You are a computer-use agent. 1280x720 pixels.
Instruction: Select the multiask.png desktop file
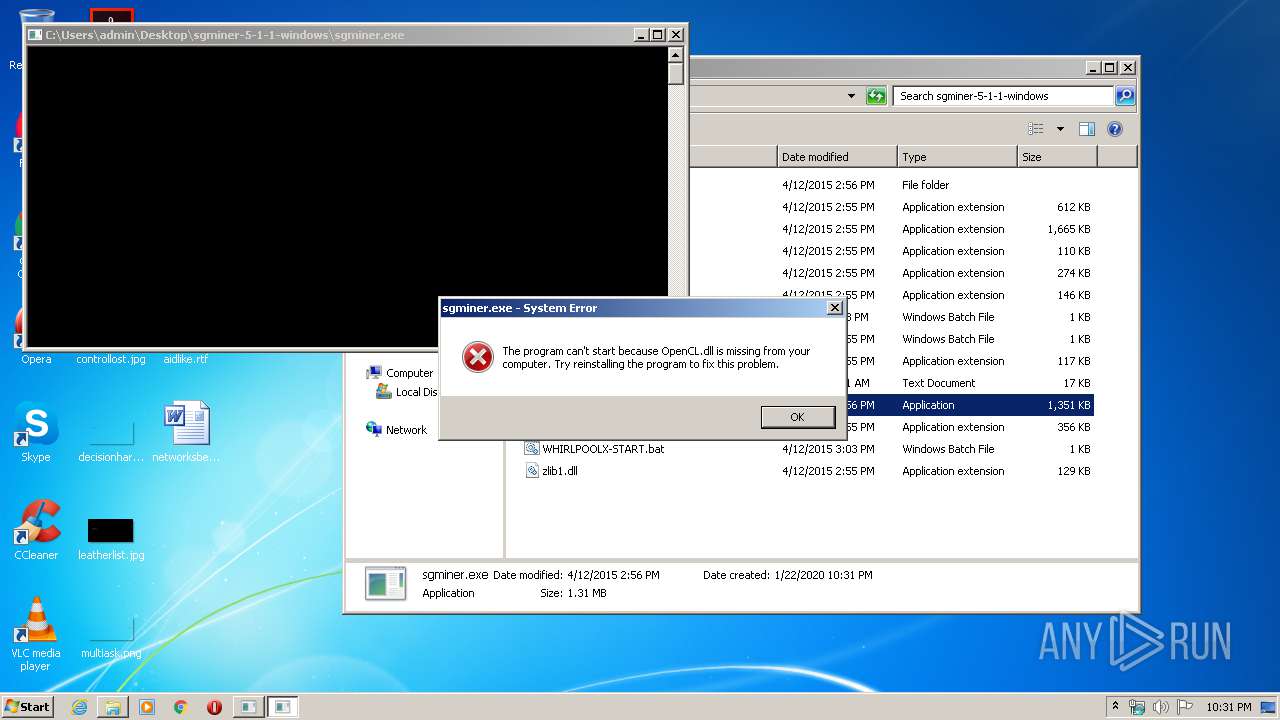pyautogui.click(x=111, y=638)
